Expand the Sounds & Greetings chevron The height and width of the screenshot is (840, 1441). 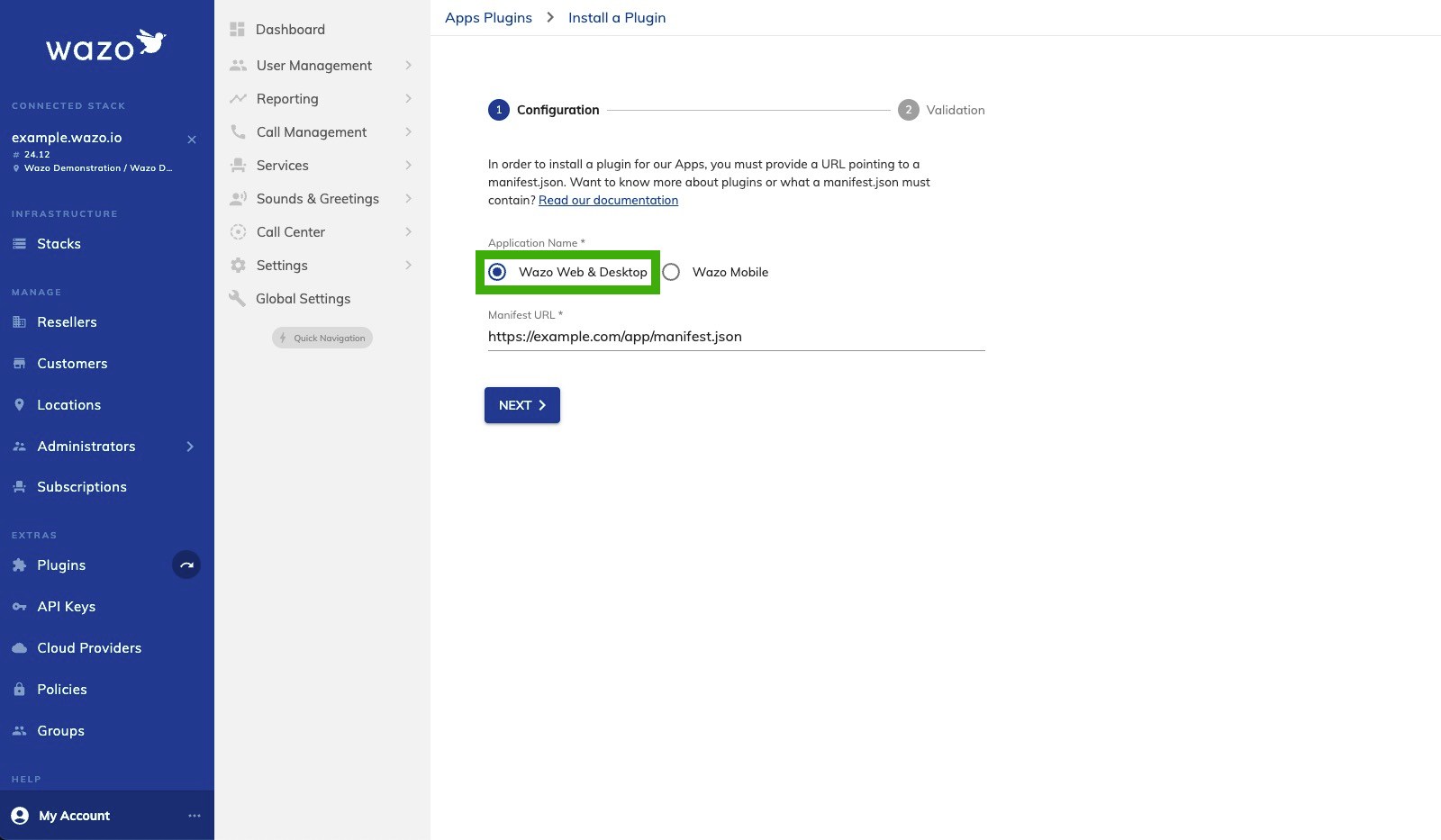408,199
